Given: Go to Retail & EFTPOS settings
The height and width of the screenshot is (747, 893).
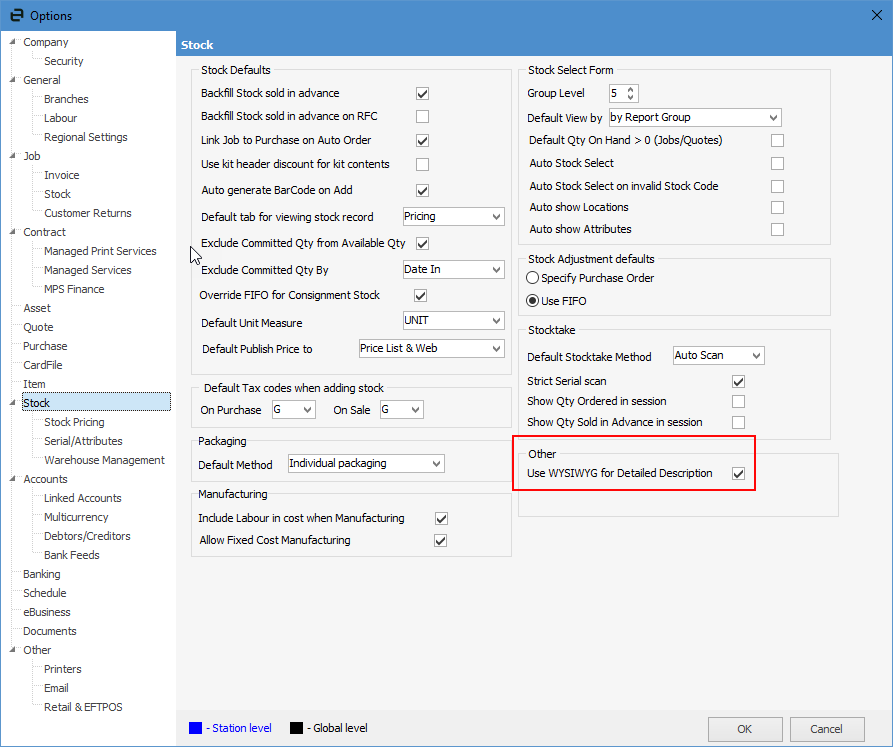Looking at the screenshot, I should click(83, 708).
